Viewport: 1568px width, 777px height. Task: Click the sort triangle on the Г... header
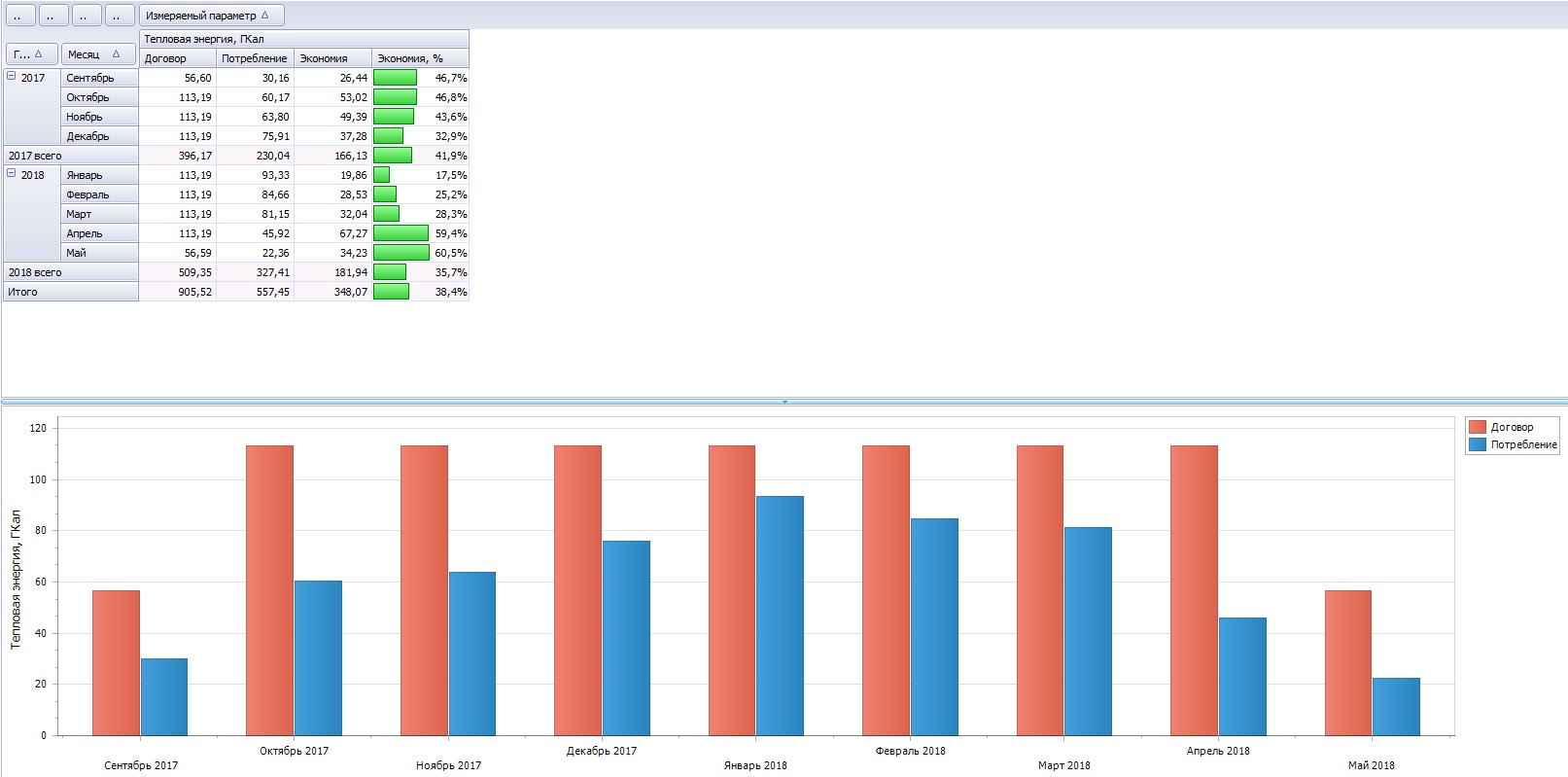point(38,54)
